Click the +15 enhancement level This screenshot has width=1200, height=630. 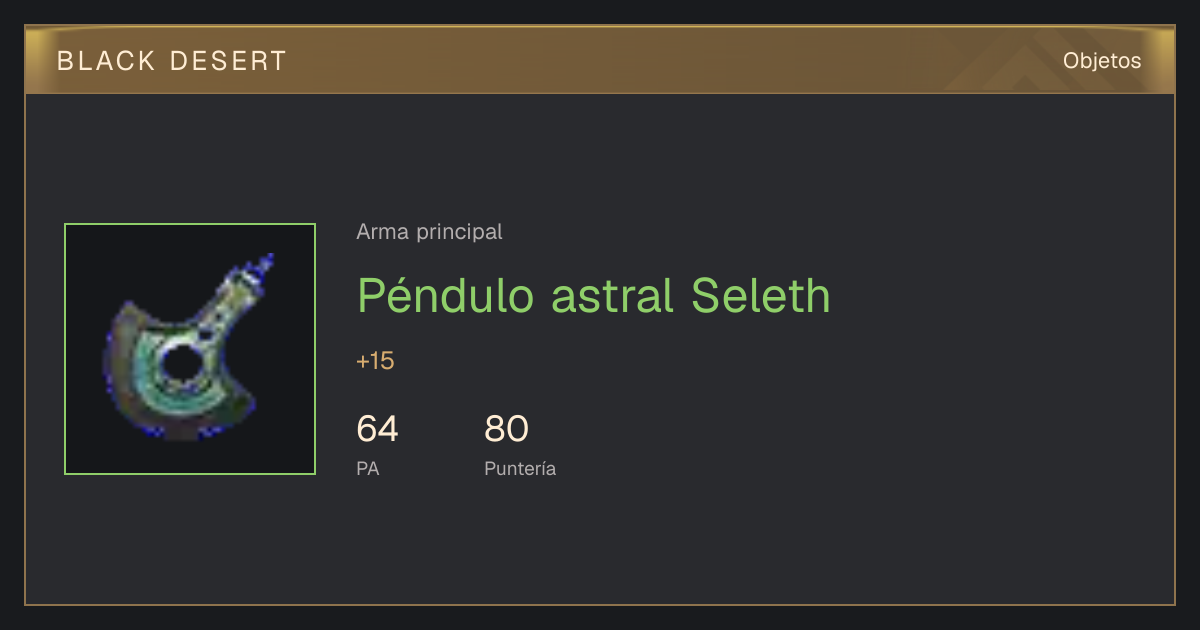pyautogui.click(x=375, y=361)
